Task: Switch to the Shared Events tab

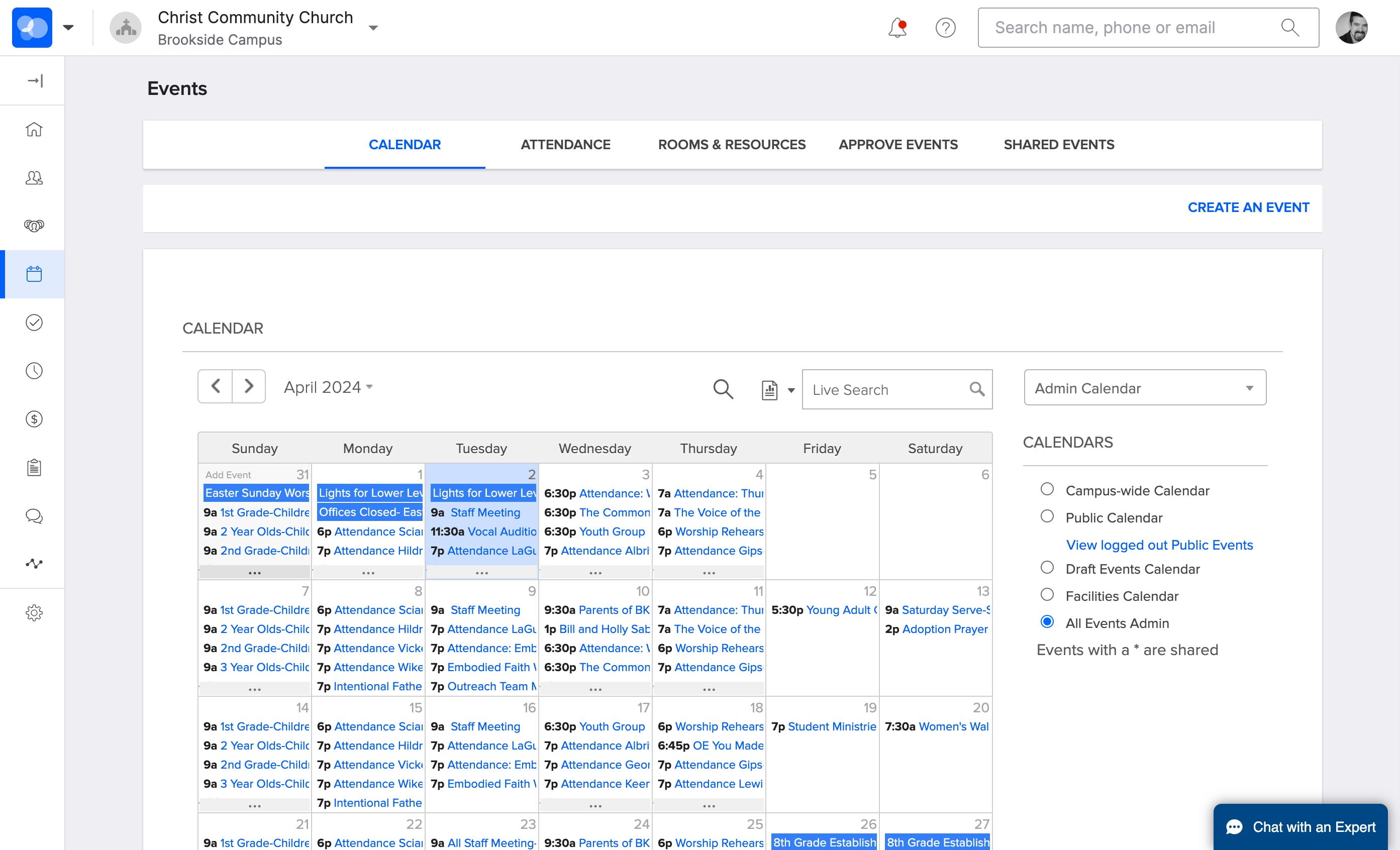Action: tap(1059, 144)
